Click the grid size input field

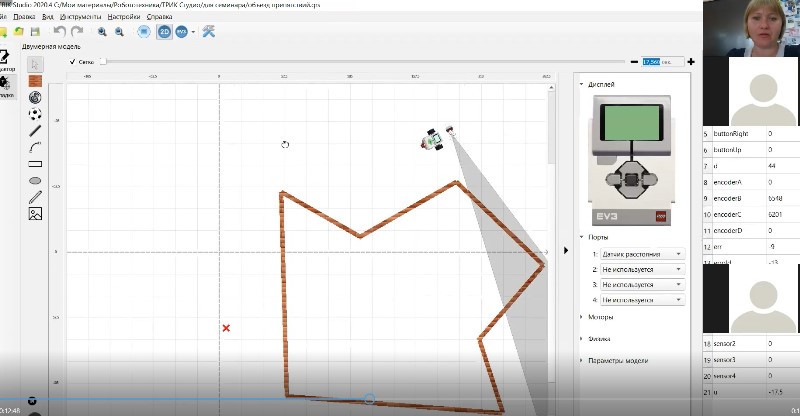point(662,61)
